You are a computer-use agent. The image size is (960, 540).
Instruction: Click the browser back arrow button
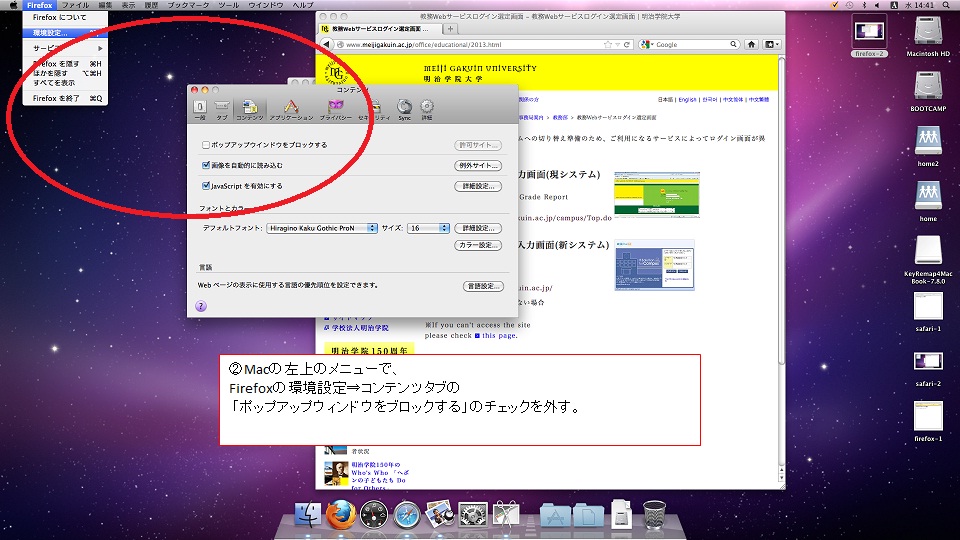pyautogui.click(x=326, y=44)
